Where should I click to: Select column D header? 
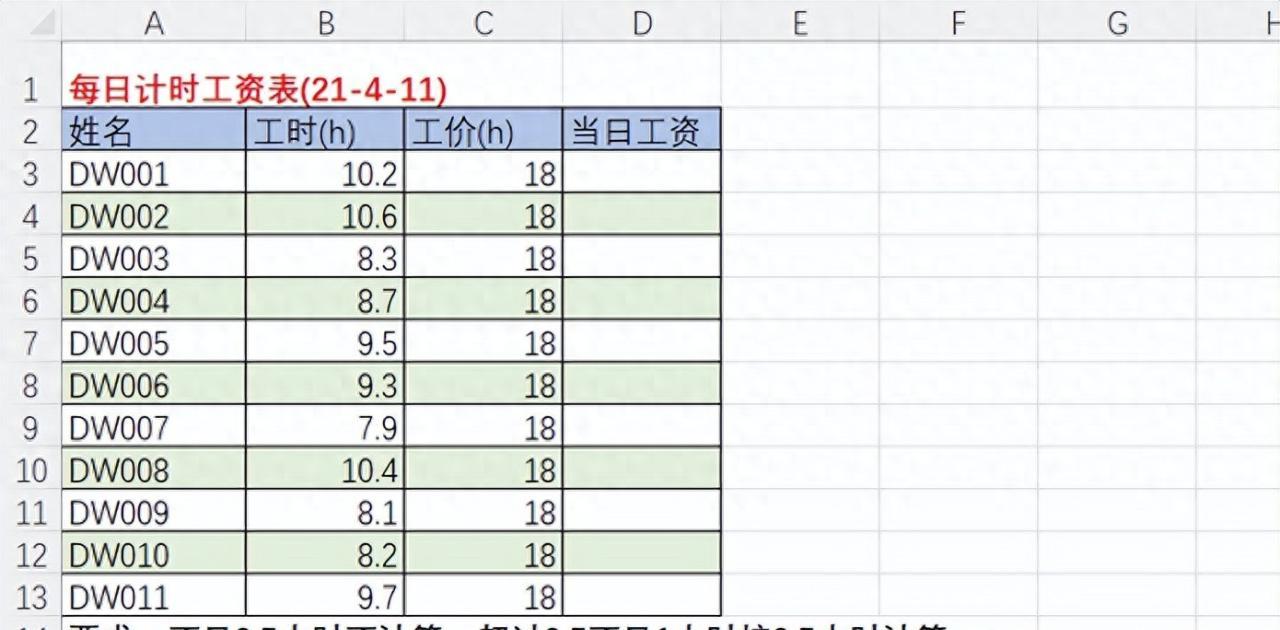click(642, 20)
